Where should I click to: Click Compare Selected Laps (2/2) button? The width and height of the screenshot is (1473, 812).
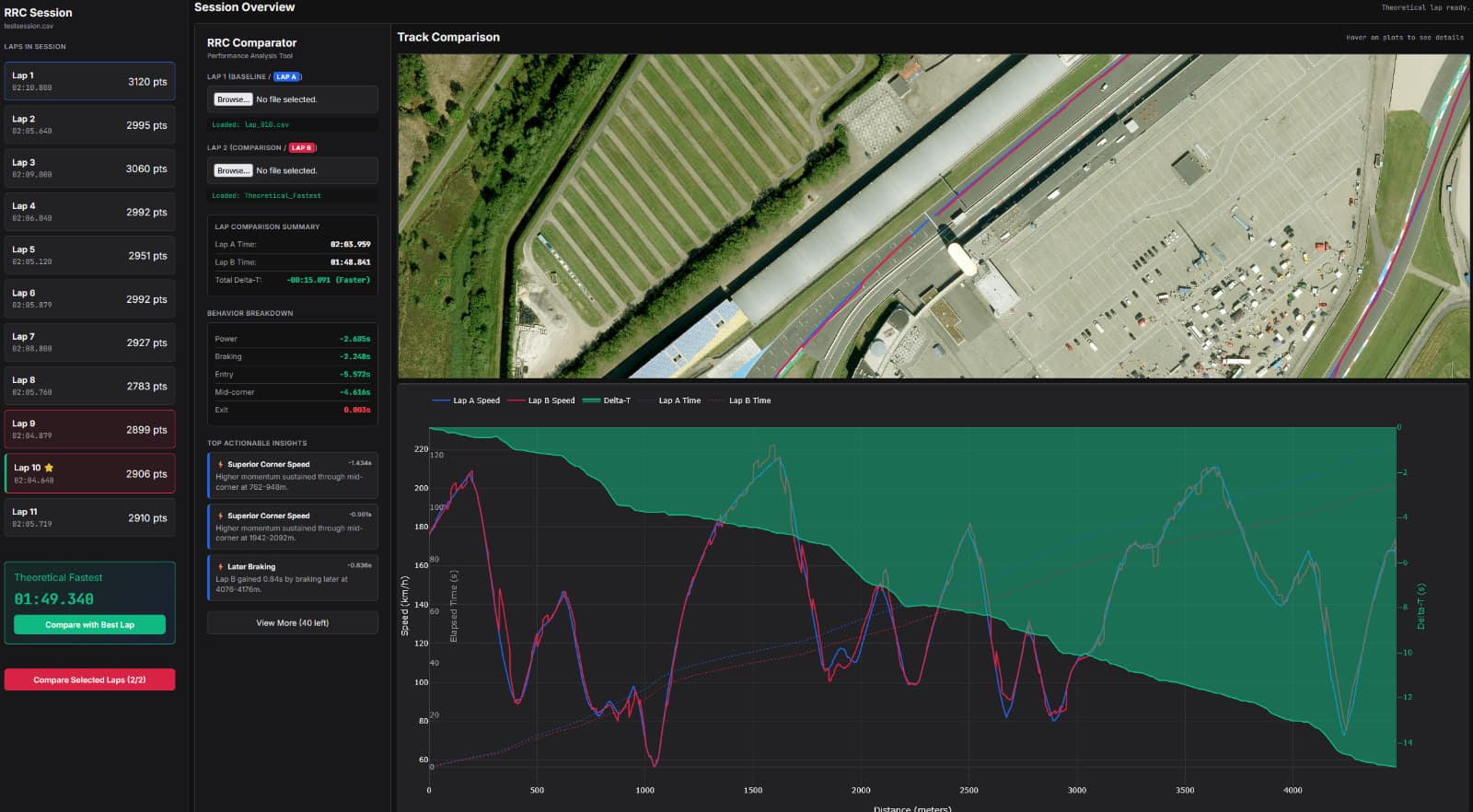[x=89, y=679]
